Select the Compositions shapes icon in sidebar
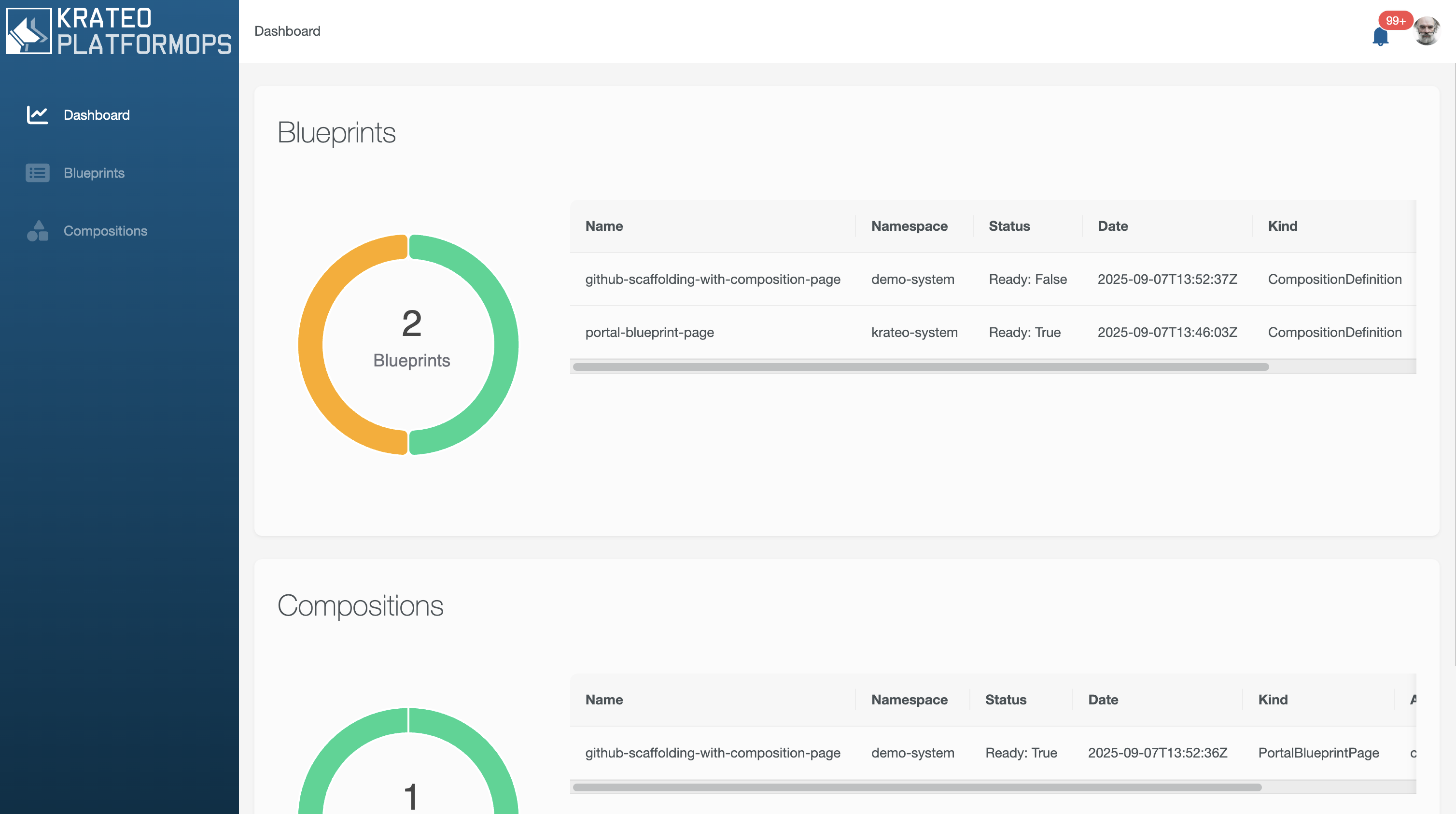 pos(38,231)
